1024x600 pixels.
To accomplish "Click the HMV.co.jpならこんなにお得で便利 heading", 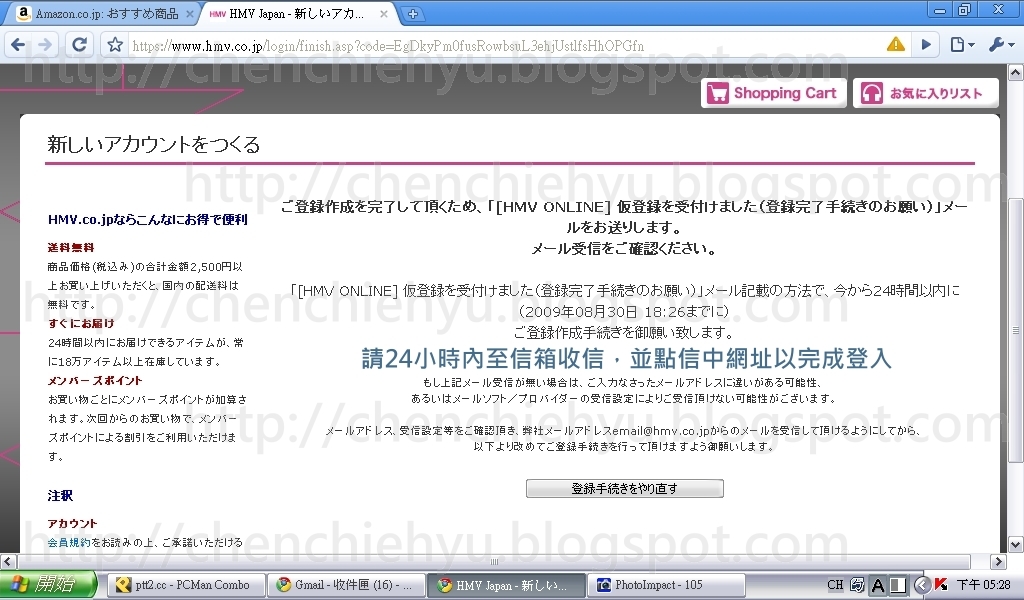I will (x=148, y=219).
